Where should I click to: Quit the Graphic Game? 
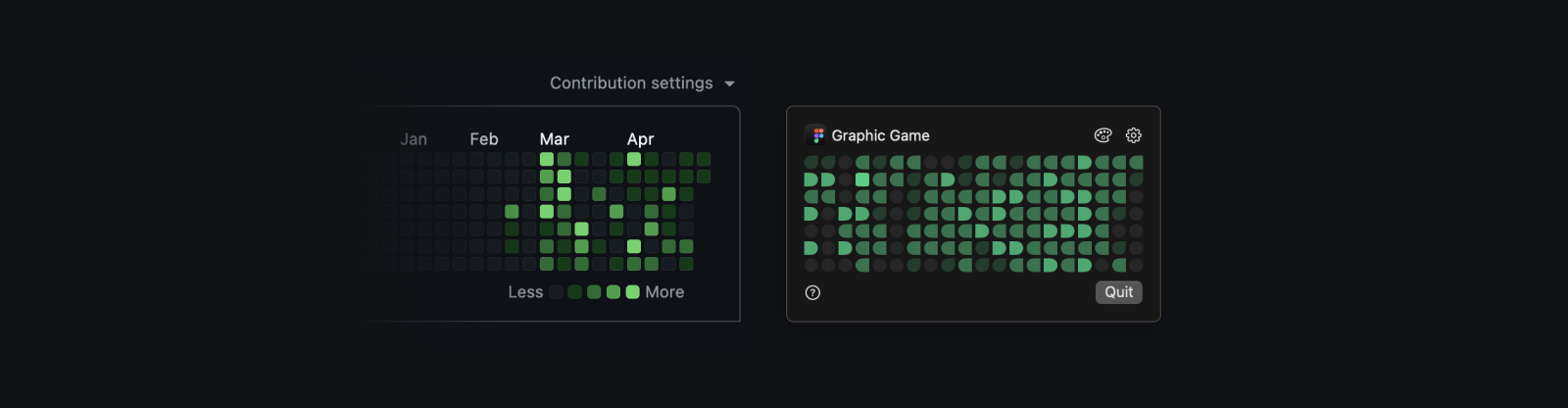point(1119,292)
